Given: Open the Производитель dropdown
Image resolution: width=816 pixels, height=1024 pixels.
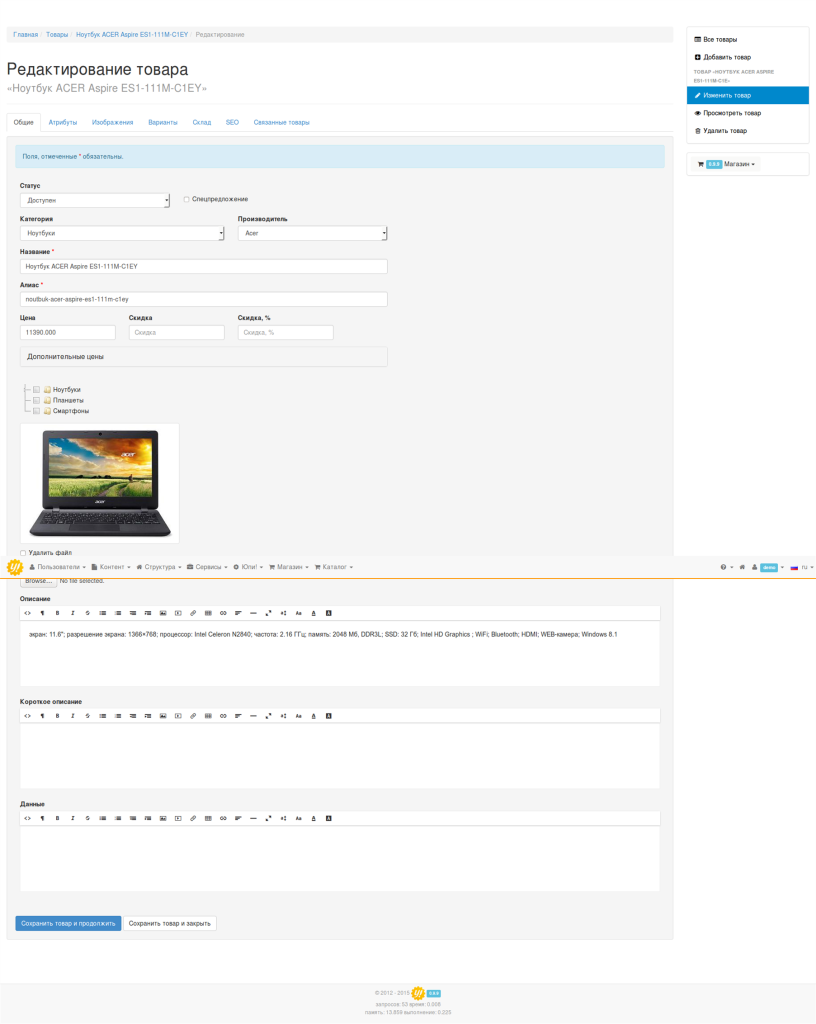Looking at the screenshot, I should coord(312,233).
